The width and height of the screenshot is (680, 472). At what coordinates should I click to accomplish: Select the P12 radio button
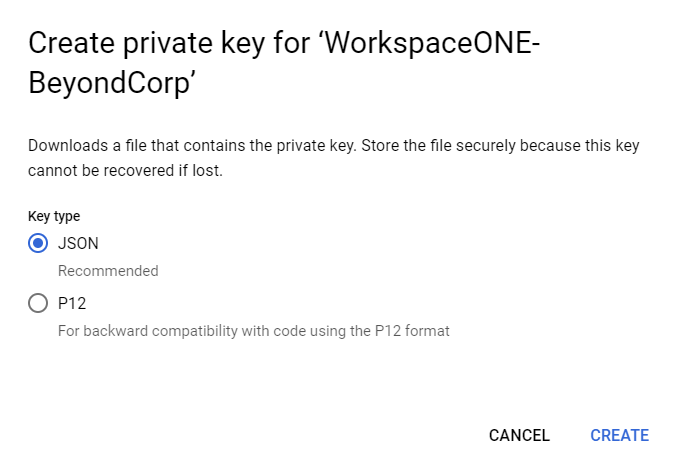point(38,303)
